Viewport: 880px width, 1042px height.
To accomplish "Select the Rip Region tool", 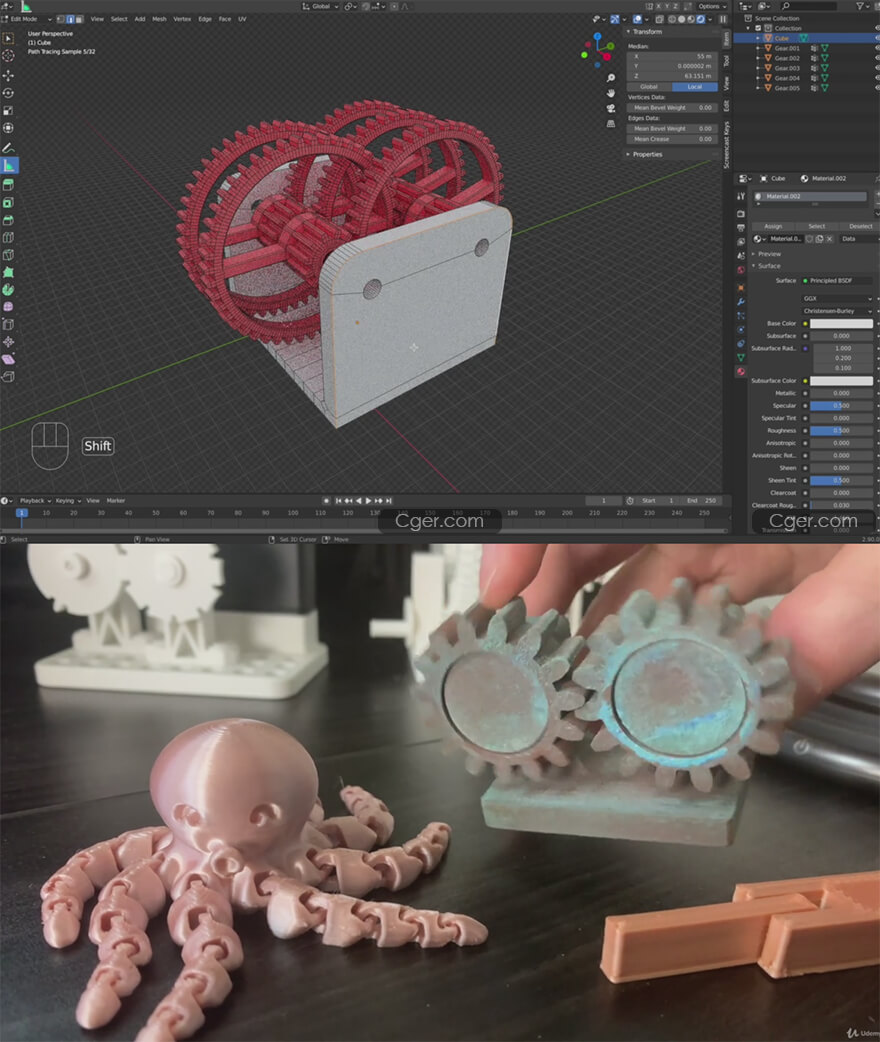I will [x=9, y=377].
